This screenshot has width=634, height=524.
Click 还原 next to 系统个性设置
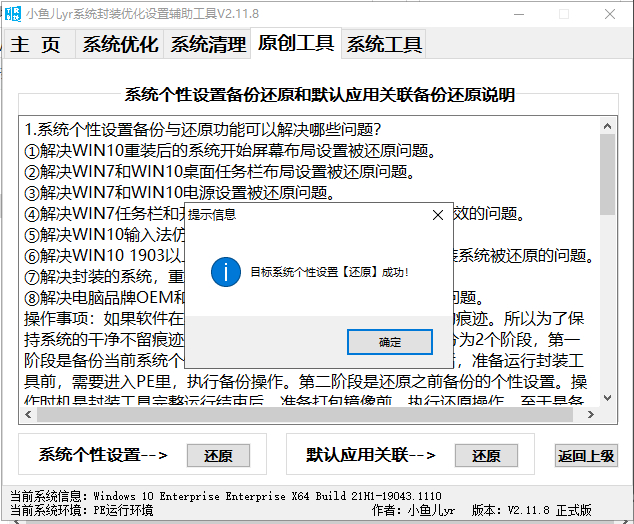(x=218, y=456)
